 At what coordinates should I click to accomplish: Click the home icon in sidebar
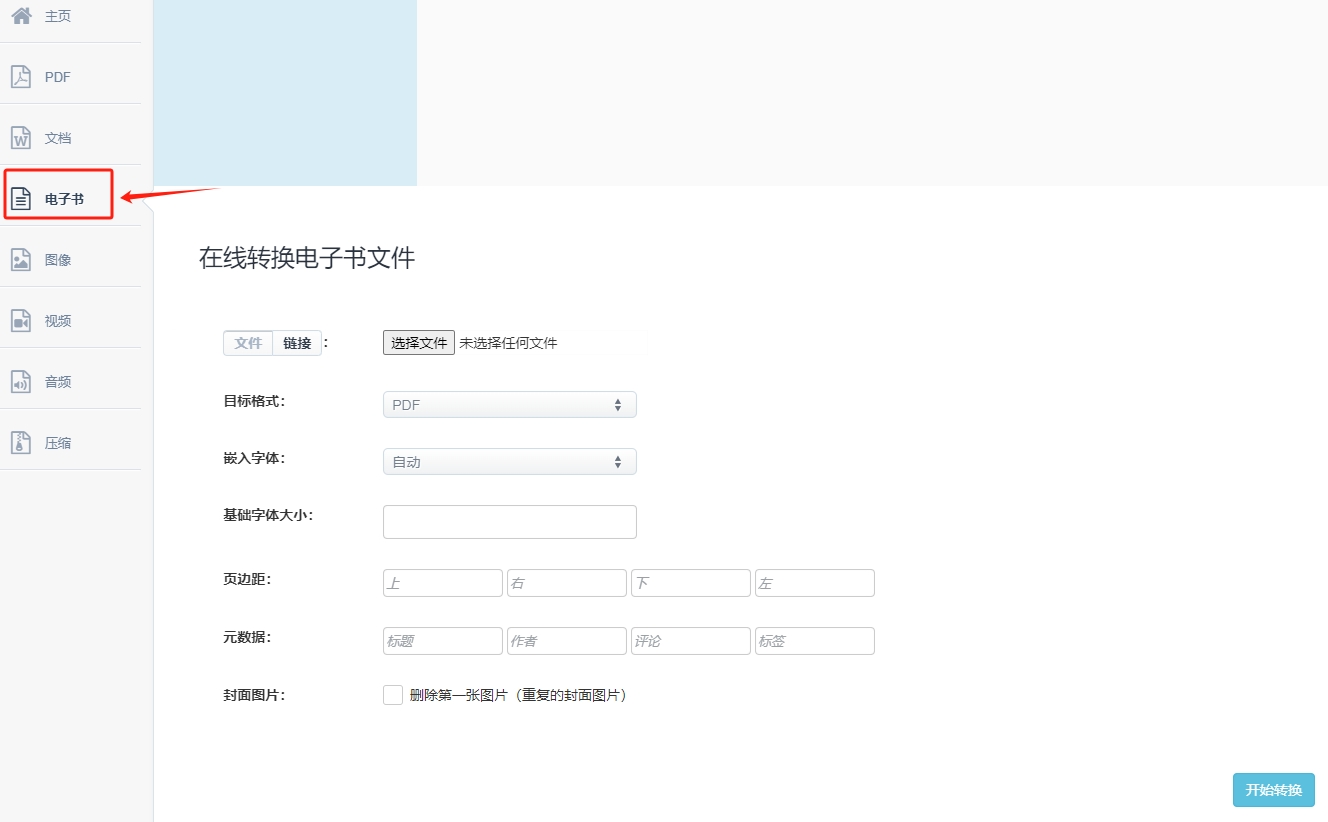[x=21, y=16]
